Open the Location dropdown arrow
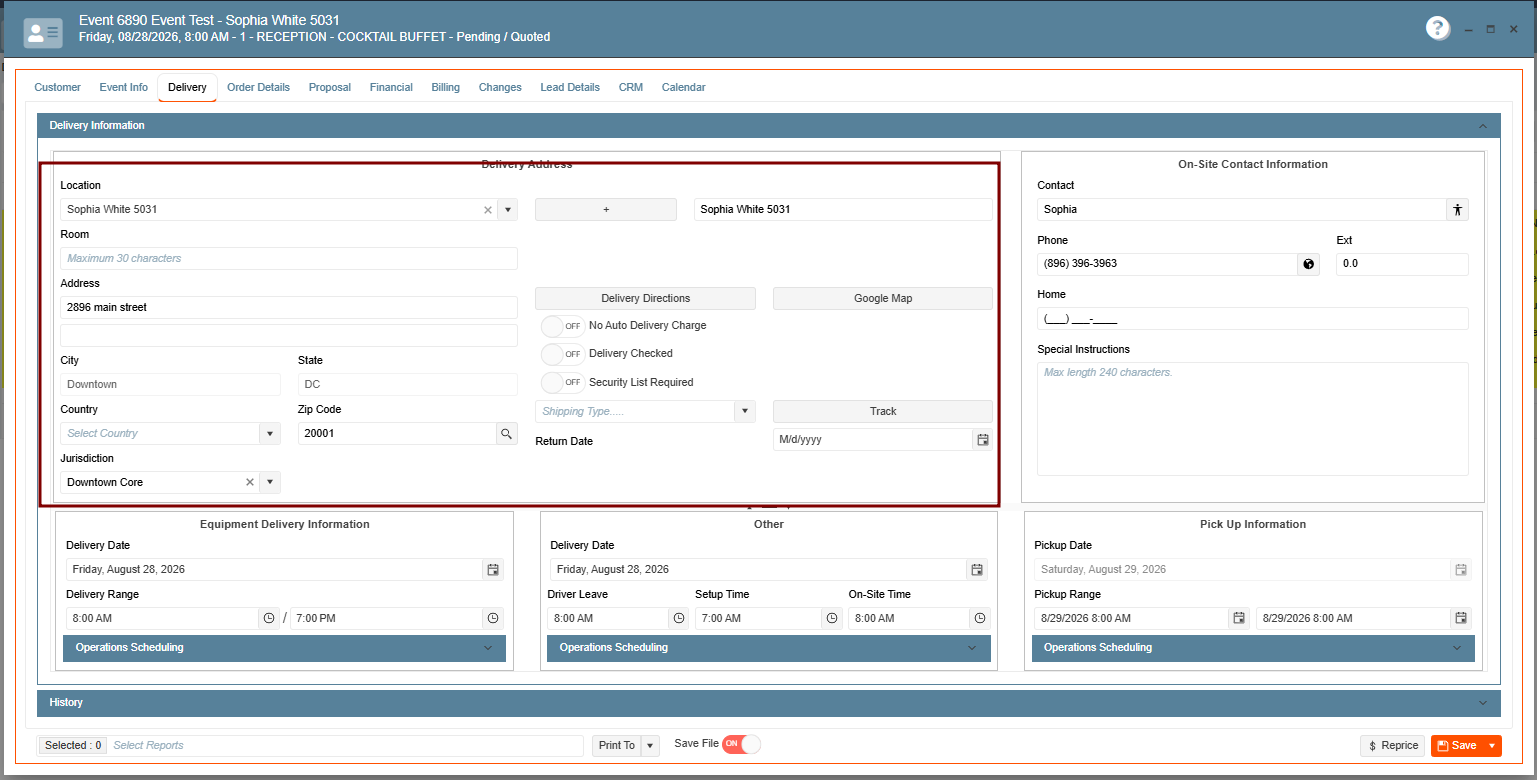This screenshot has height=780, width=1537. (x=508, y=210)
